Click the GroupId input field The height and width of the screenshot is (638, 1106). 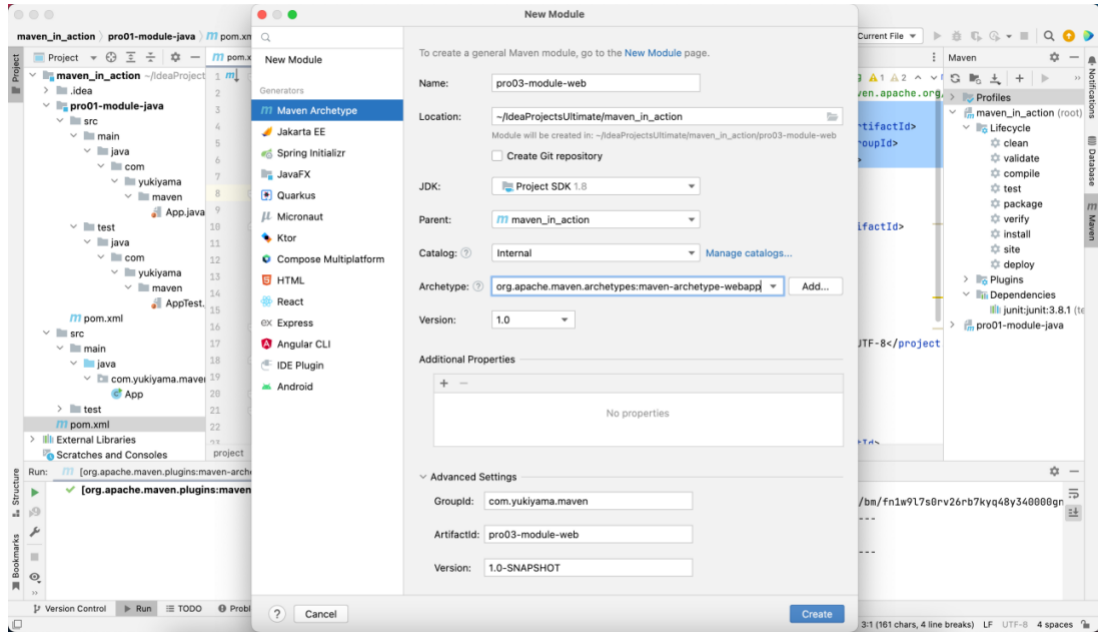(588, 501)
